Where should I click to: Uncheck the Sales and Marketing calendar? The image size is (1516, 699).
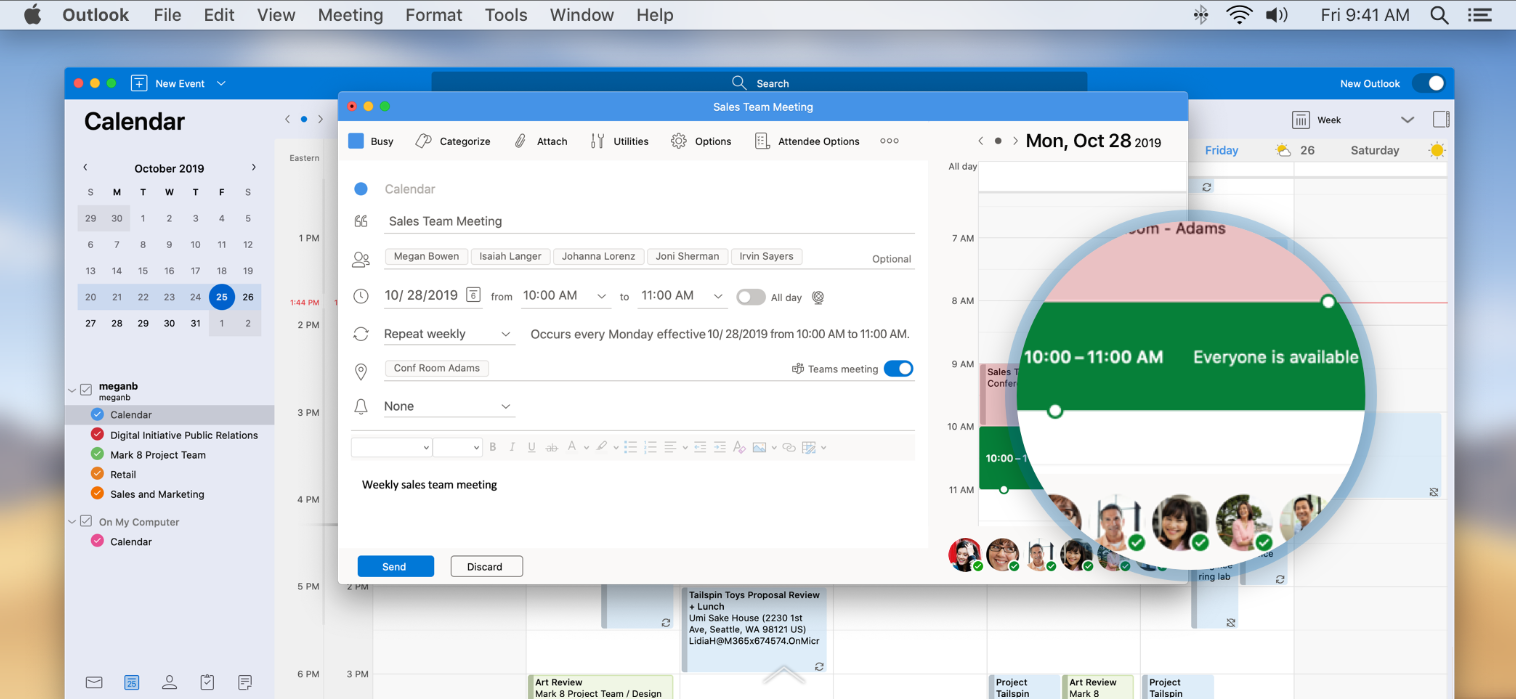(x=97, y=494)
